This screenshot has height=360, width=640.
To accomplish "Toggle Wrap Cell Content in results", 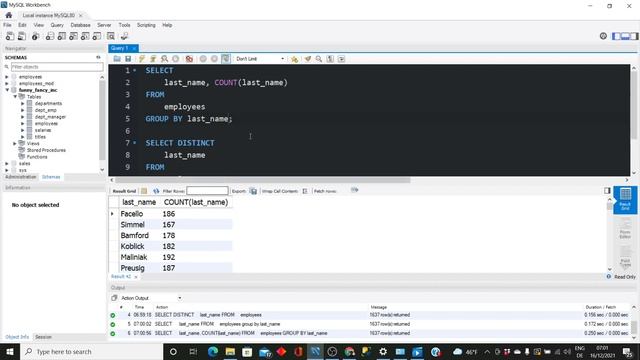I will pyautogui.click(x=305, y=191).
